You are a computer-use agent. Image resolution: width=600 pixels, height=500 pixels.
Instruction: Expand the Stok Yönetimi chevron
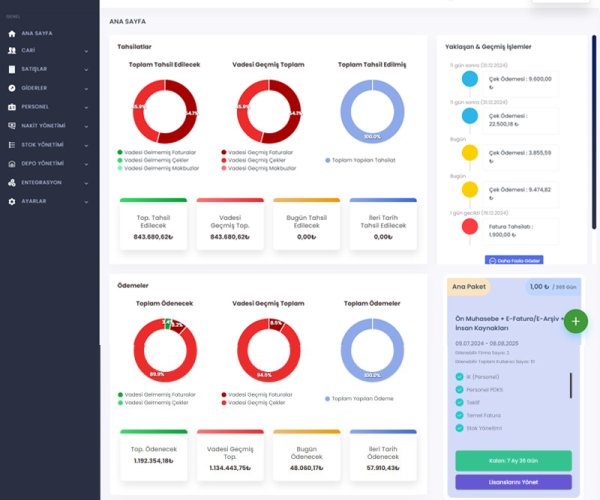point(86,145)
